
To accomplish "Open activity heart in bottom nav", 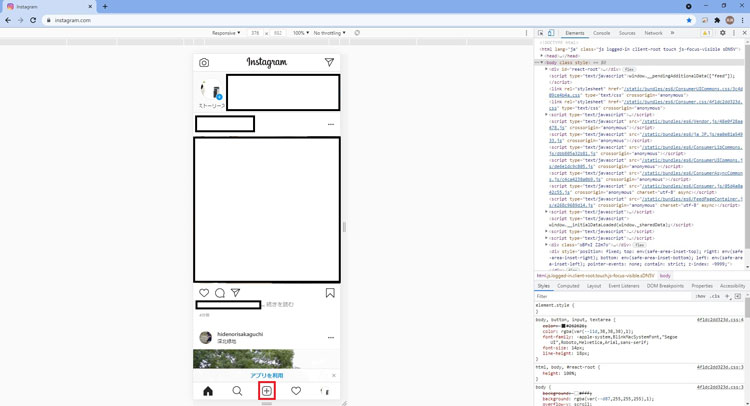I will 296,391.
